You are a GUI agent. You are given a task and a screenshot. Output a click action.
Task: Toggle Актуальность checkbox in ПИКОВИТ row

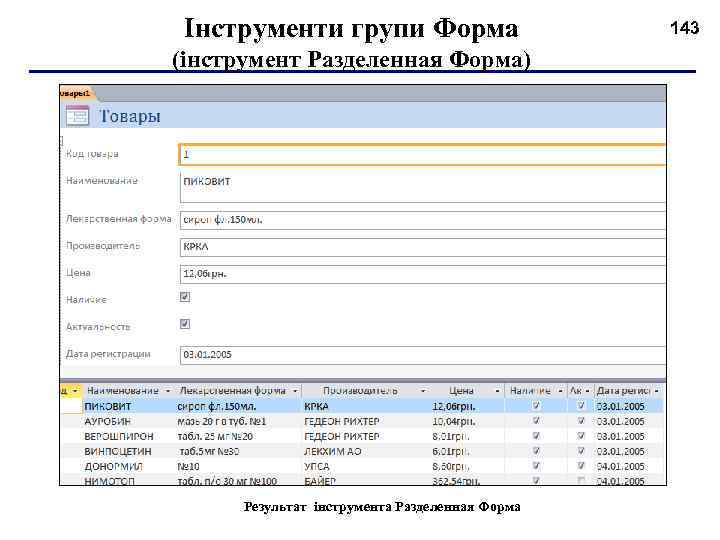coord(580,406)
